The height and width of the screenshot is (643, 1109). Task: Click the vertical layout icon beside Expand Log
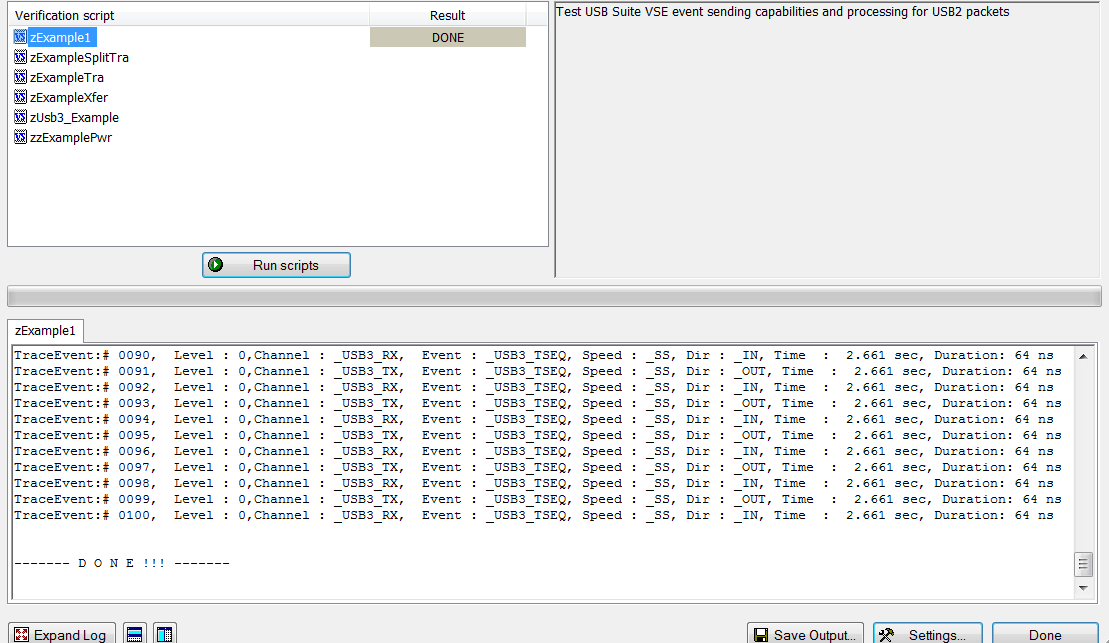point(165,634)
